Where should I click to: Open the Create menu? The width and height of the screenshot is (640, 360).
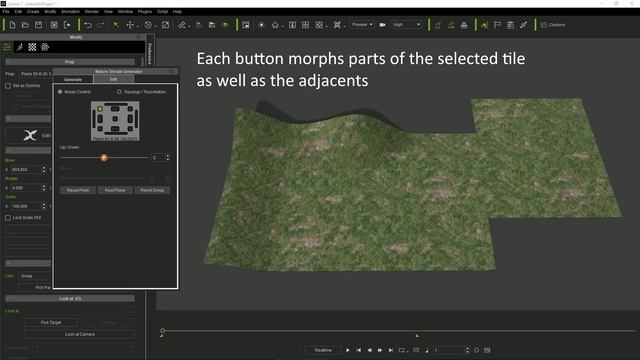(x=33, y=11)
